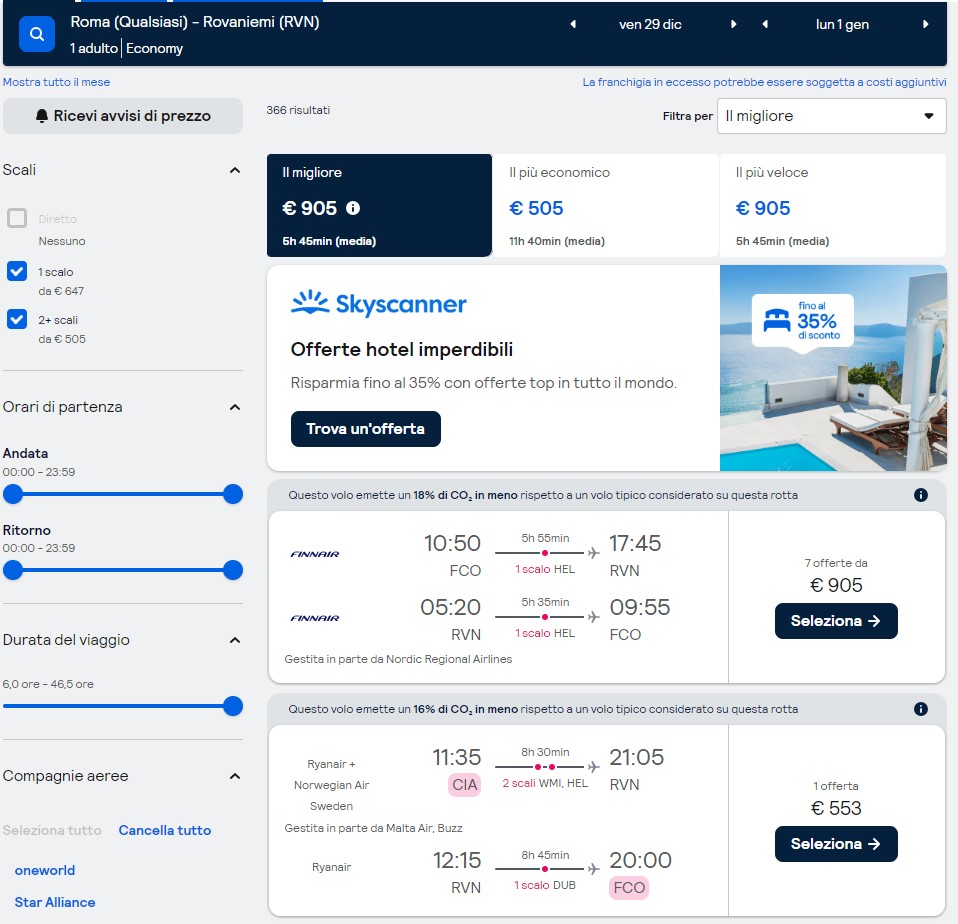The image size is (958, 924).
Task: Click the lun 1 gen return date
Action: pyautogui.click(x=842, y=24)
